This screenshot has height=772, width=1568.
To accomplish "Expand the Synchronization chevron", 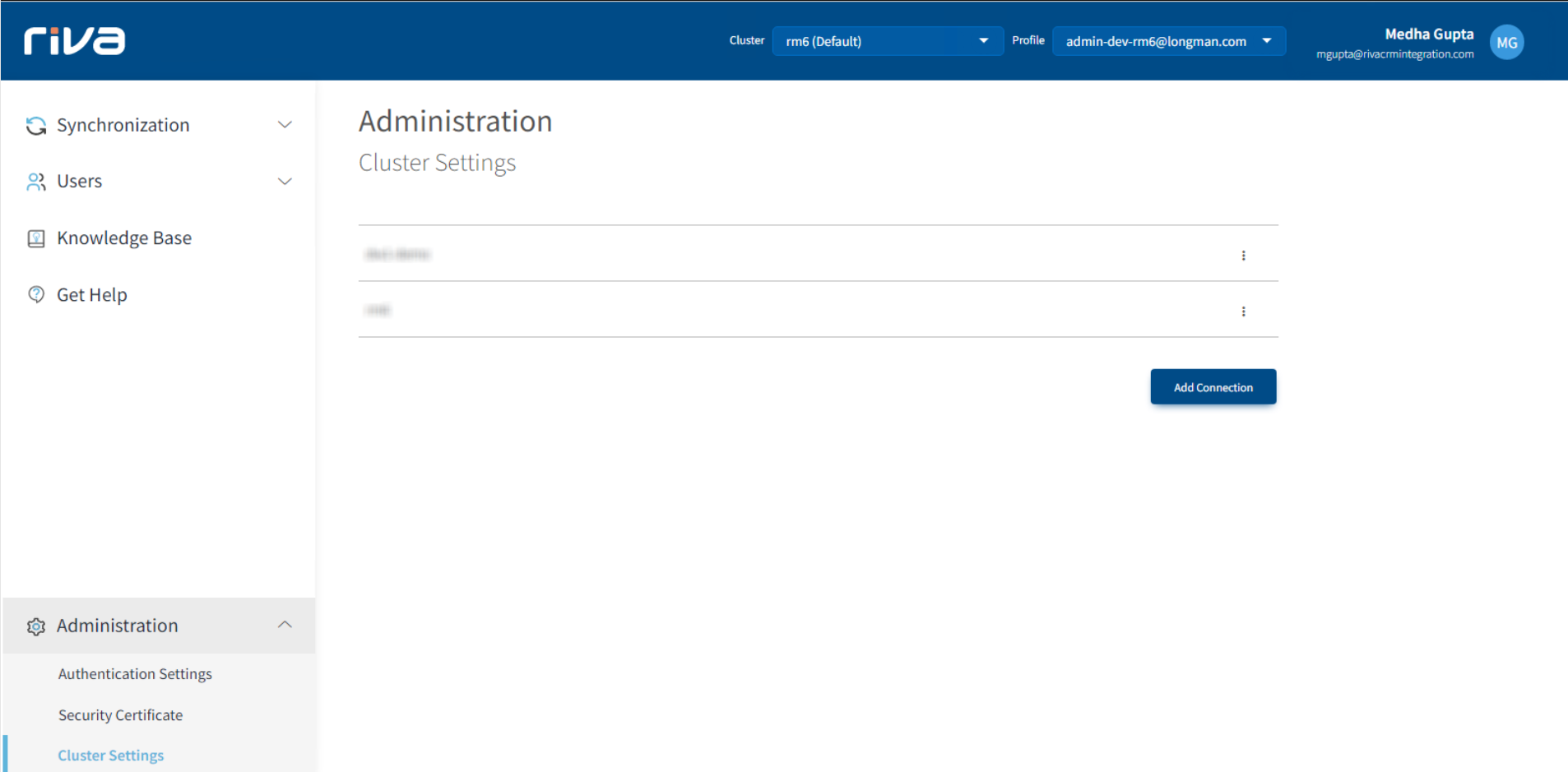I will coord(285,125).
